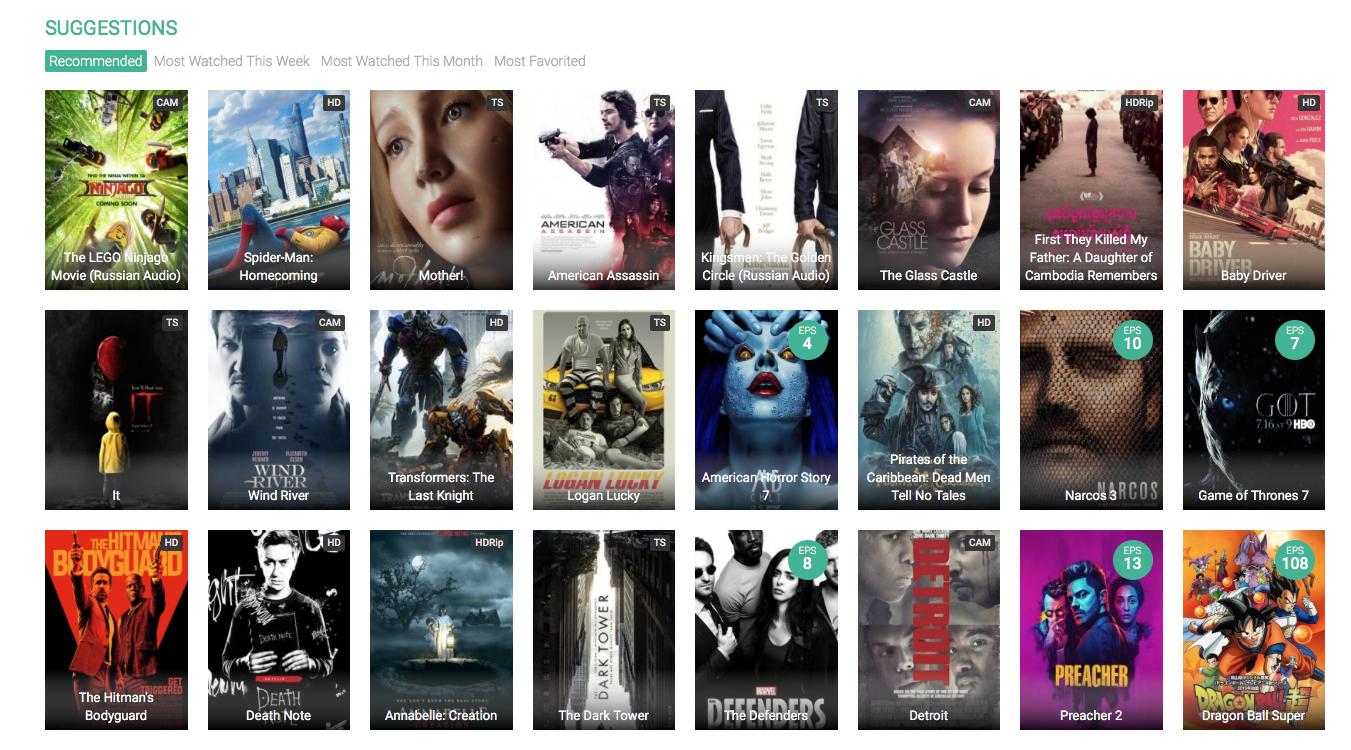Open the Mother! movie poster
This screenshot has width=1351, height=750.
tap(441, 190)
